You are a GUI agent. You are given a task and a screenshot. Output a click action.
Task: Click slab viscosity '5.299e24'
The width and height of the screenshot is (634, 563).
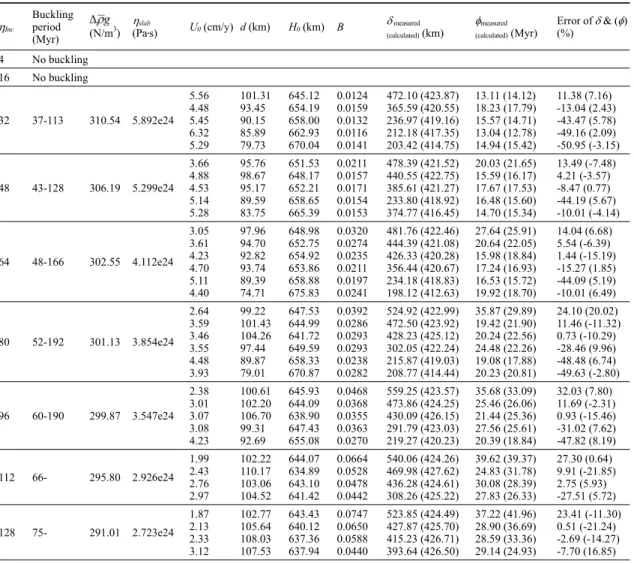(x=153, y=188)
